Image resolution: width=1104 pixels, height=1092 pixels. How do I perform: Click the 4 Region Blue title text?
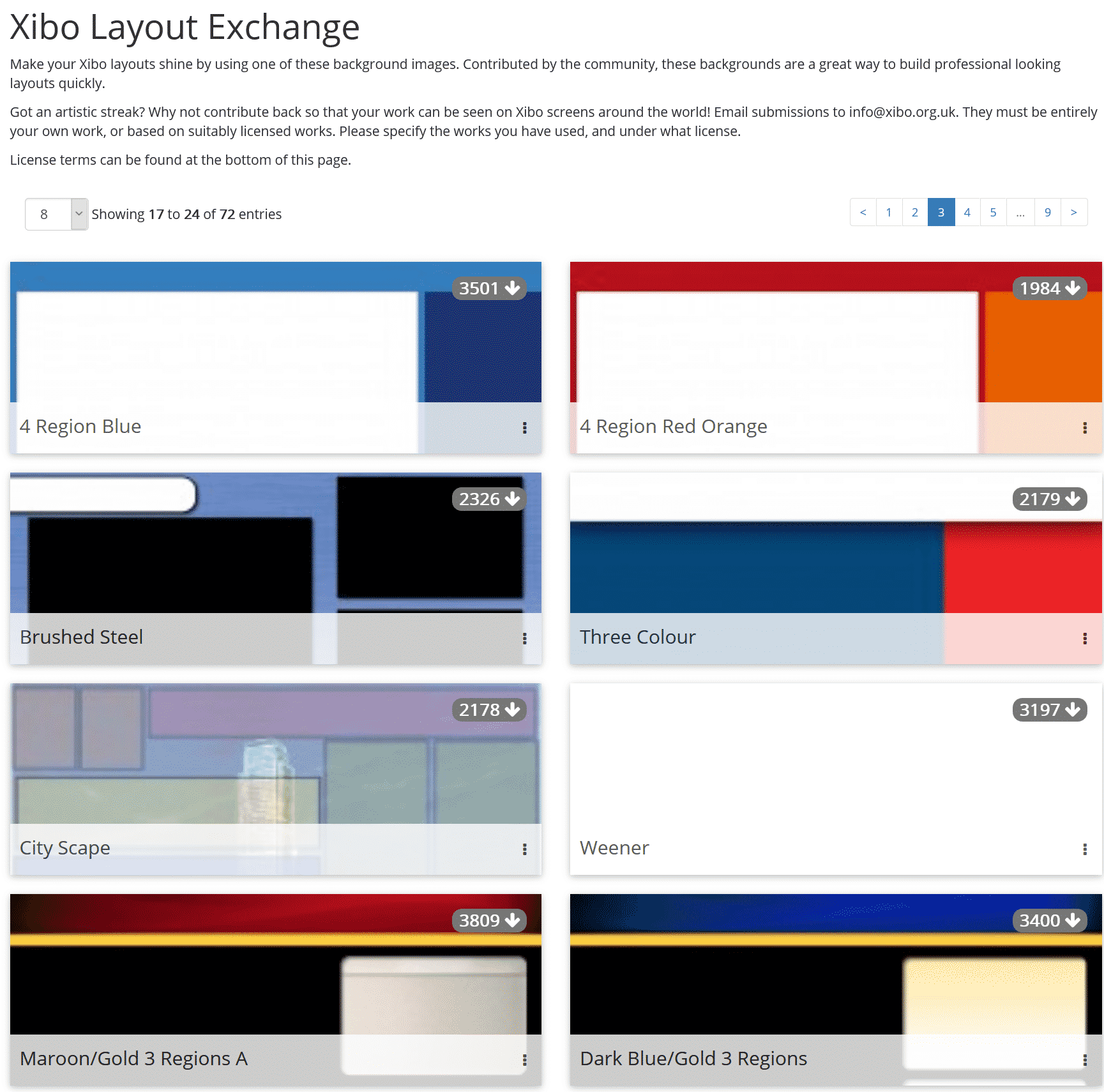[80, 426]
